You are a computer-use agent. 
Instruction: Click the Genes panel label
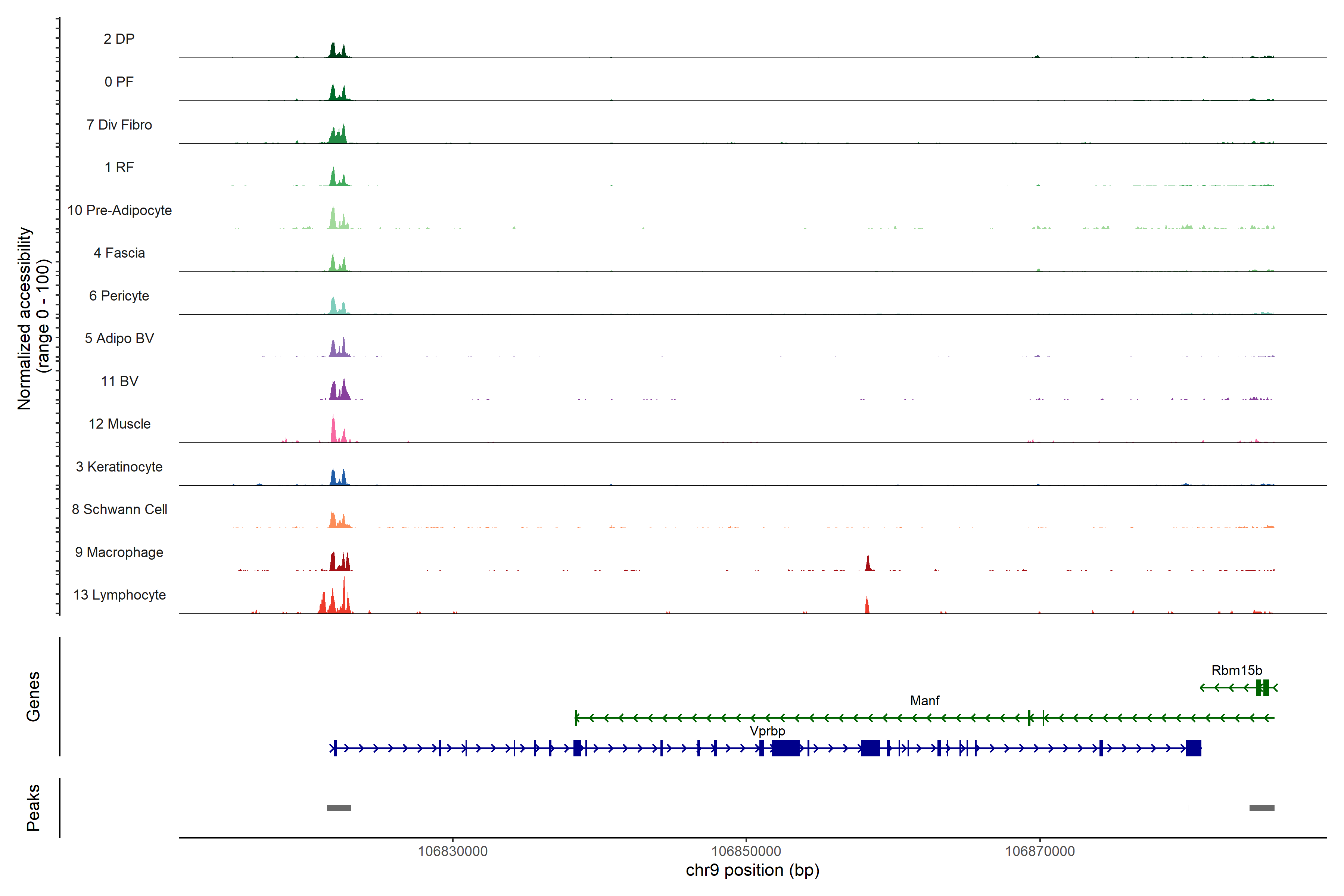click(33, 697)
